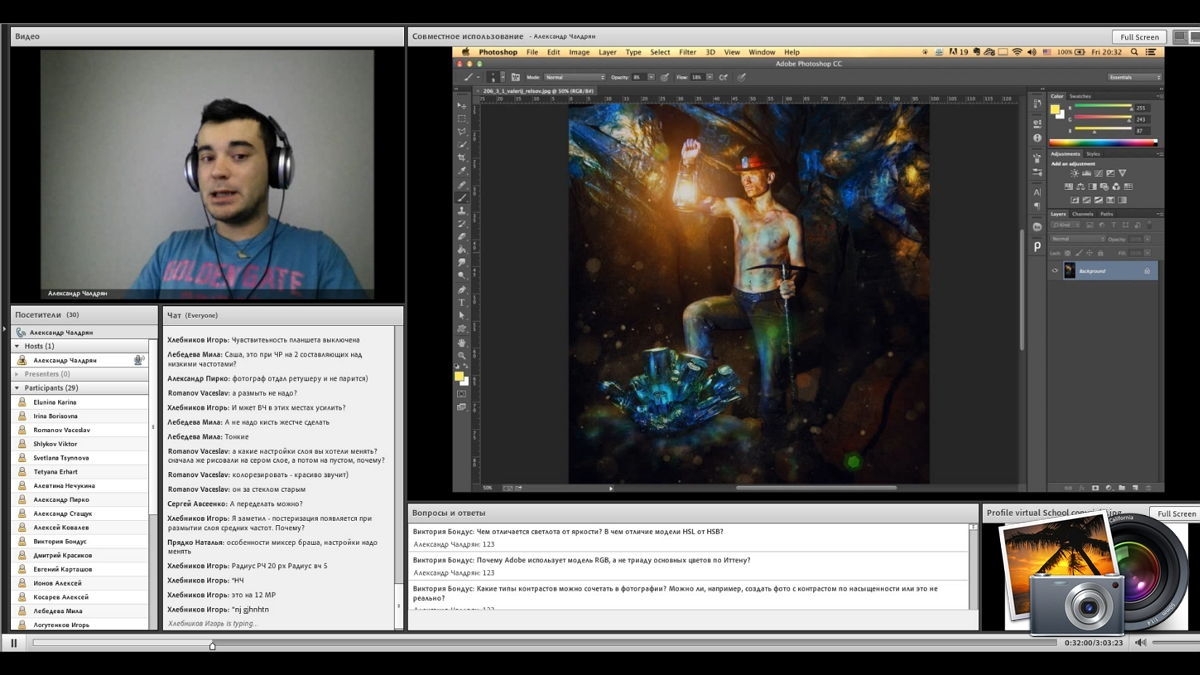Open the Window menu in Photoshop

click(762, 52)
